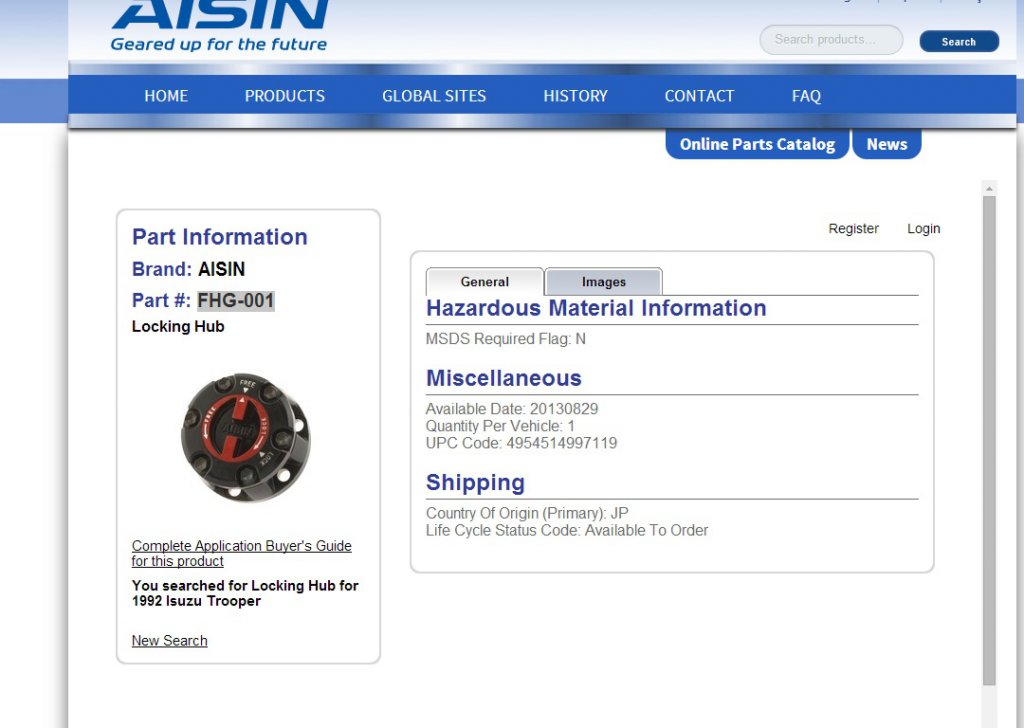
Task: Click the Hazardous Material Information heading
Action: tap(596, 308)
